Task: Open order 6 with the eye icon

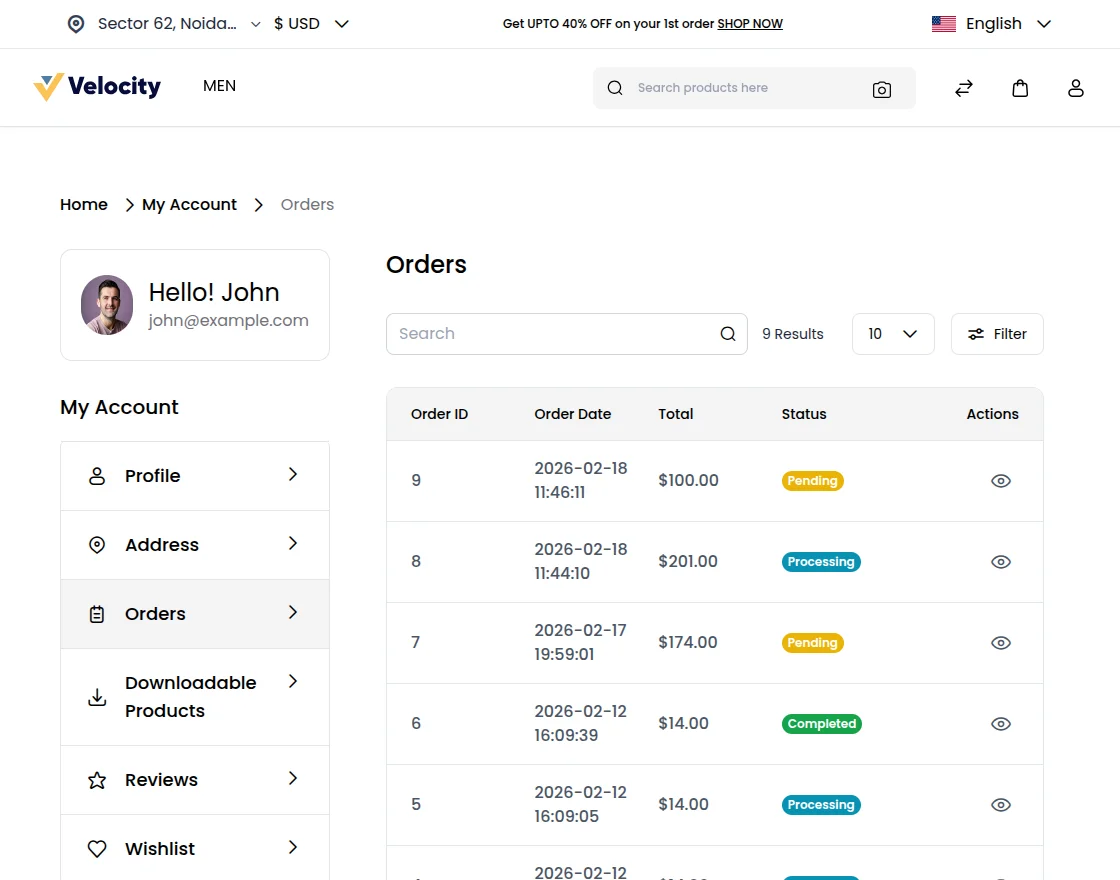Action: [1000, 724]
